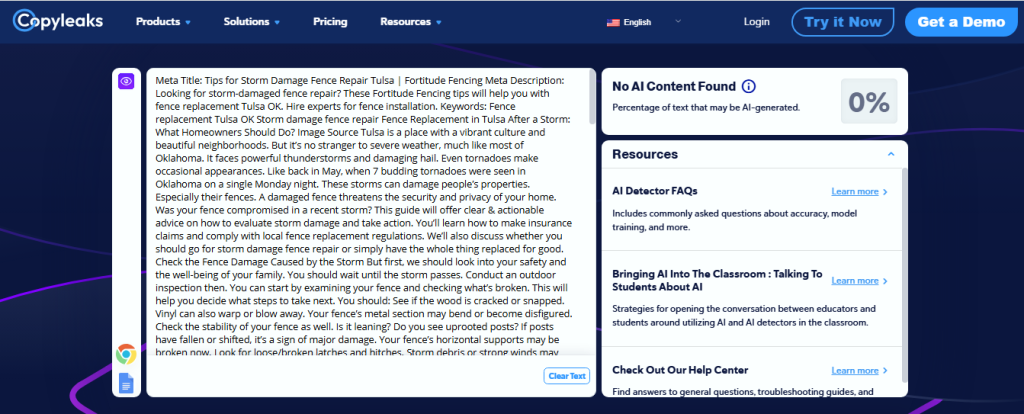Click the Login link
The height and width of the screenshot is (414, 1024).
click(757, 22)
